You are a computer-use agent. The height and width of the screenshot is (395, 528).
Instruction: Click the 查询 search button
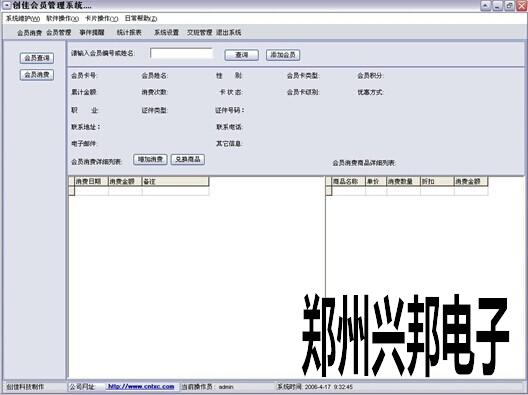coord(241,55)
